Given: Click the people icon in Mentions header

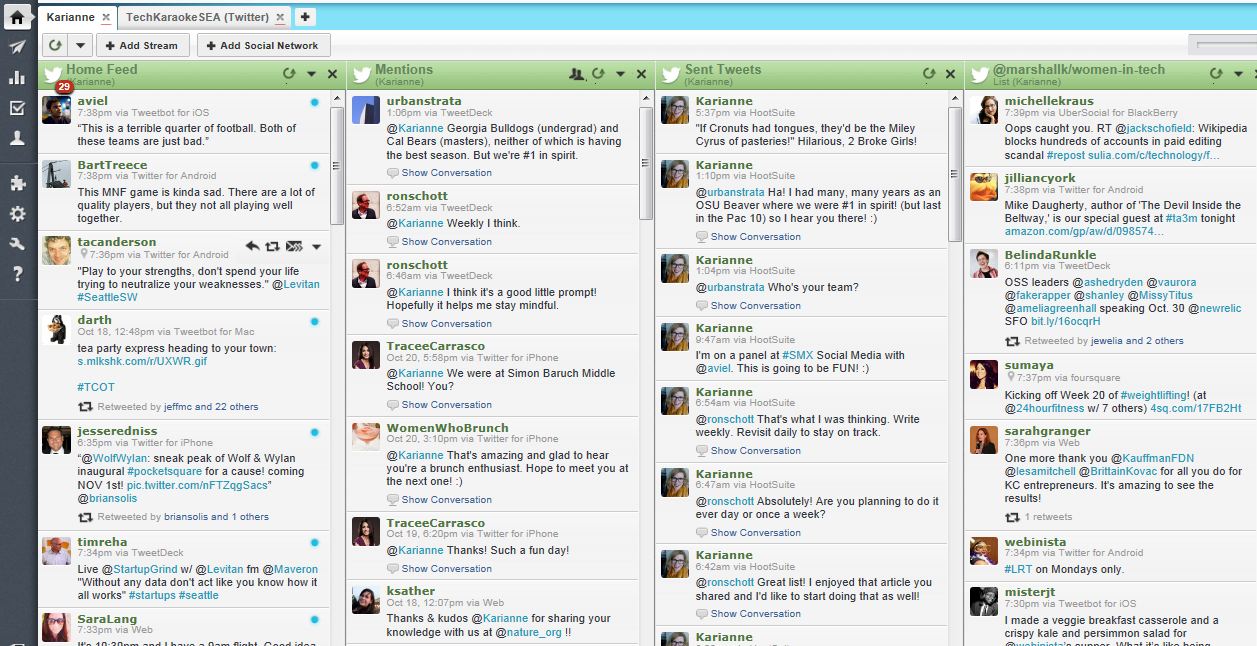Looking at the screenshot, I should [x=576, y=74].
